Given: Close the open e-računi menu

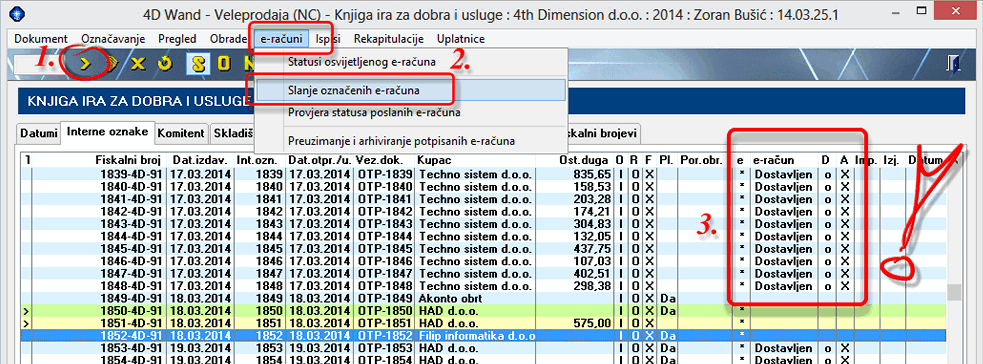Looking at the screenshot, I should pyautogui.click(x=281, y=39).
